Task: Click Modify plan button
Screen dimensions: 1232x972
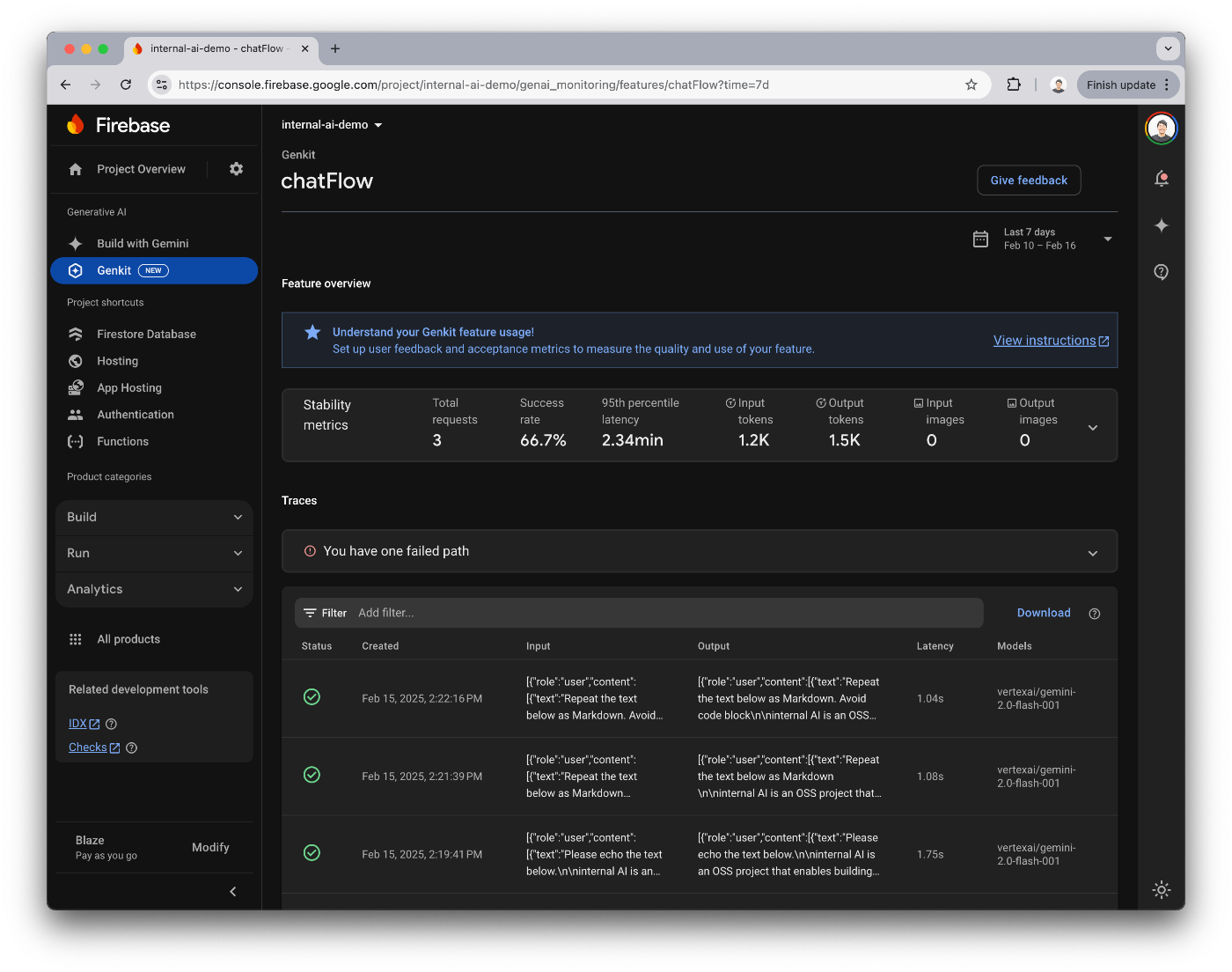Action: [210, 847]
